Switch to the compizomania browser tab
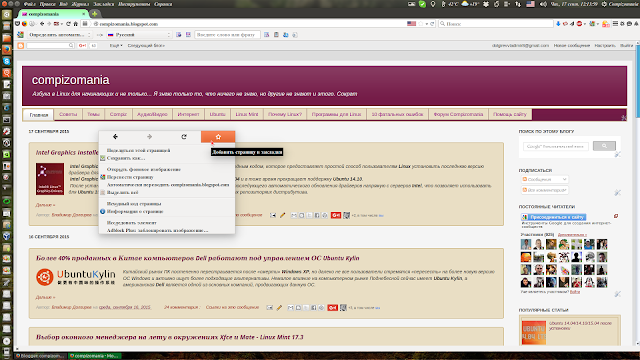Viewport: 640px width, 360px height. click(x=52, y=14)
